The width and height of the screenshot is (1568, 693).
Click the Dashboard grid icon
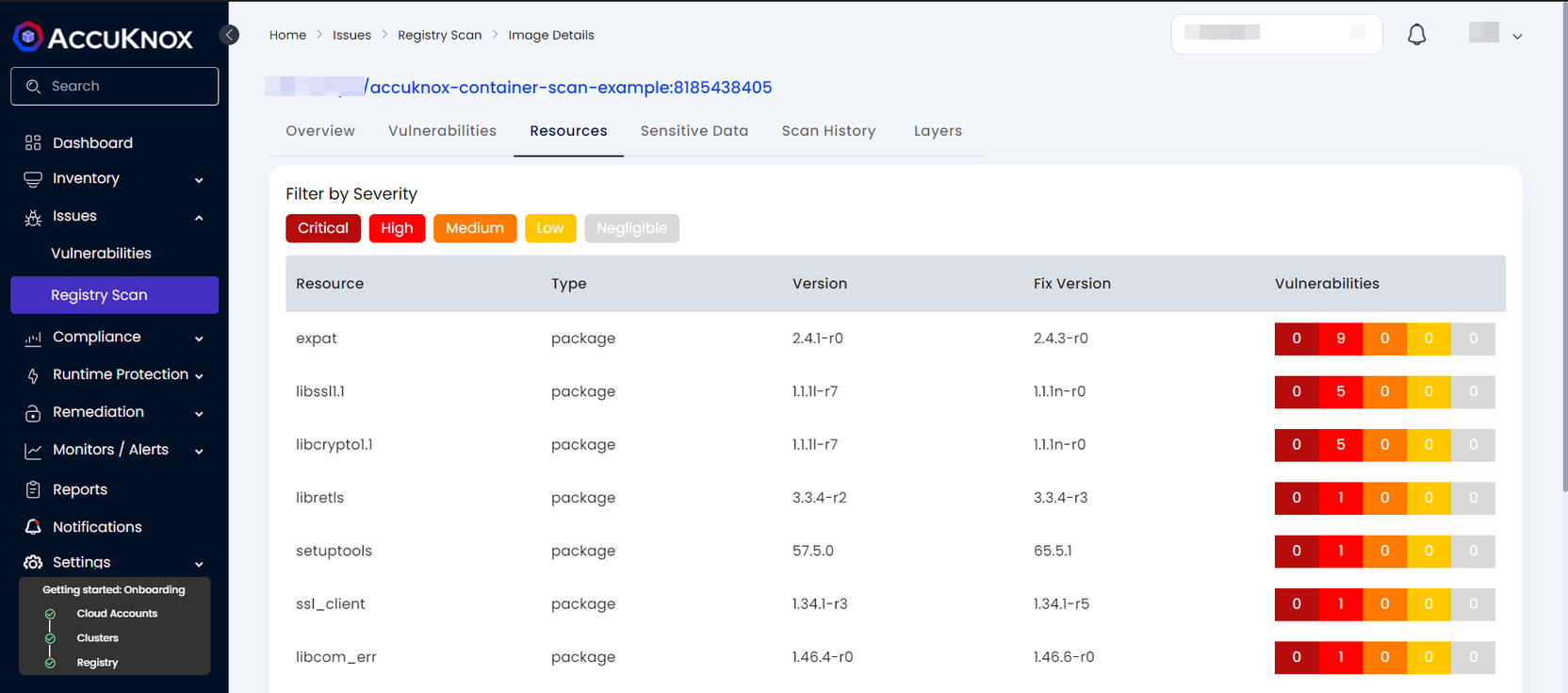click(33, 142)
